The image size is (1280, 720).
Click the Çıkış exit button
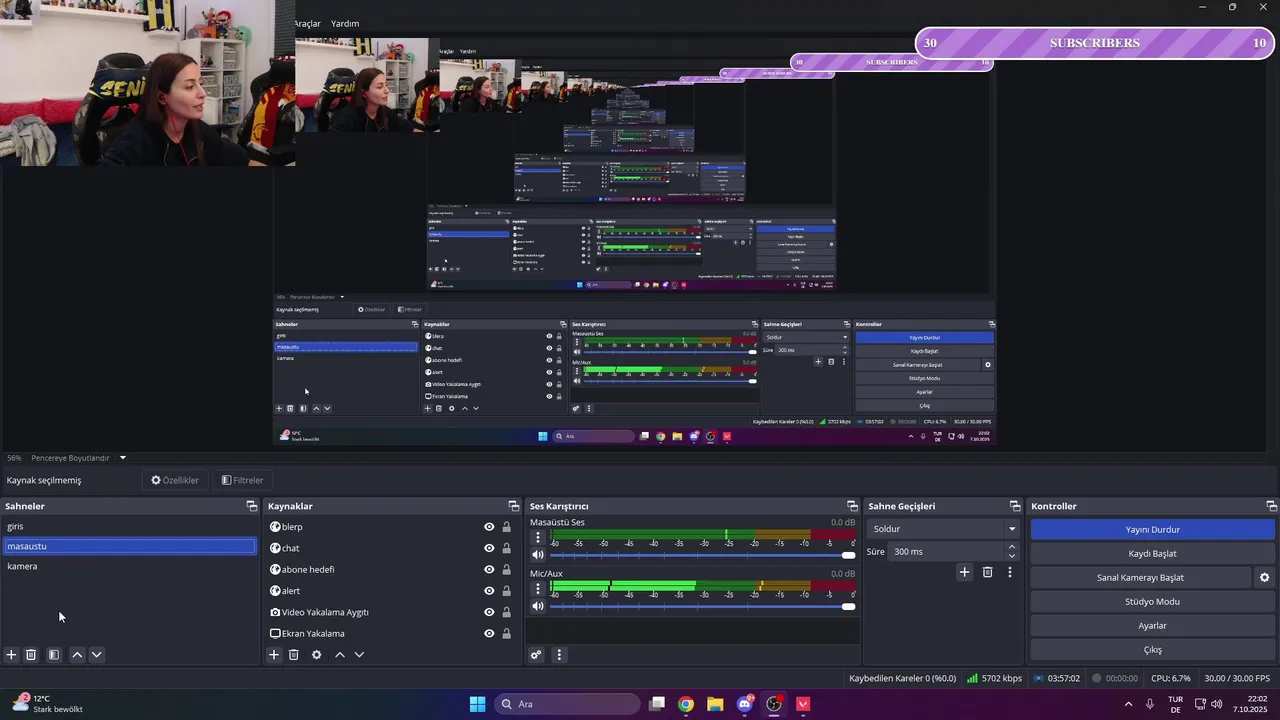tap(1152, 650)
